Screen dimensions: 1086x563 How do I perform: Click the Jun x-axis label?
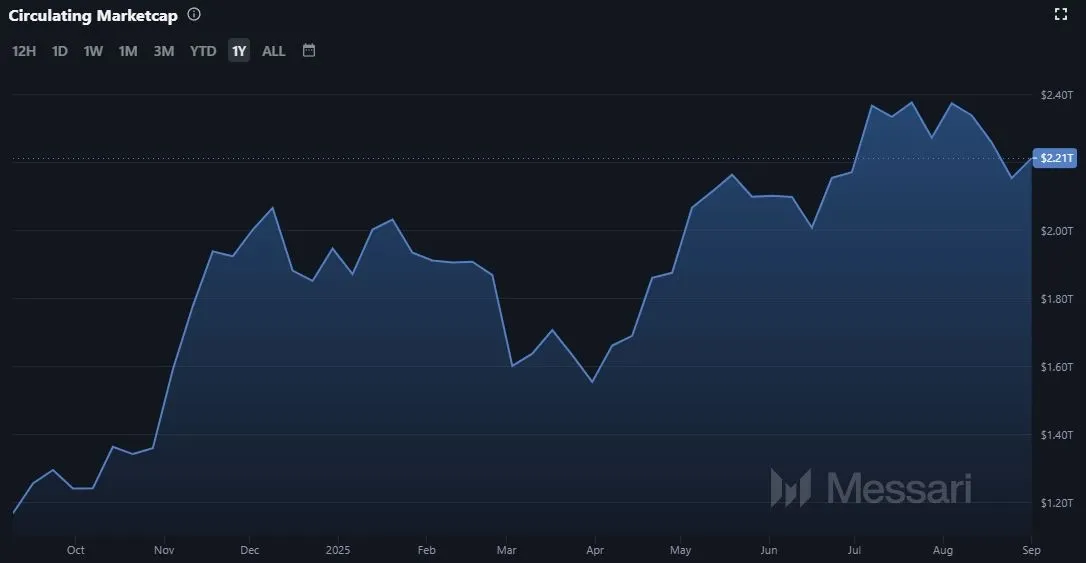pos(769,550)
